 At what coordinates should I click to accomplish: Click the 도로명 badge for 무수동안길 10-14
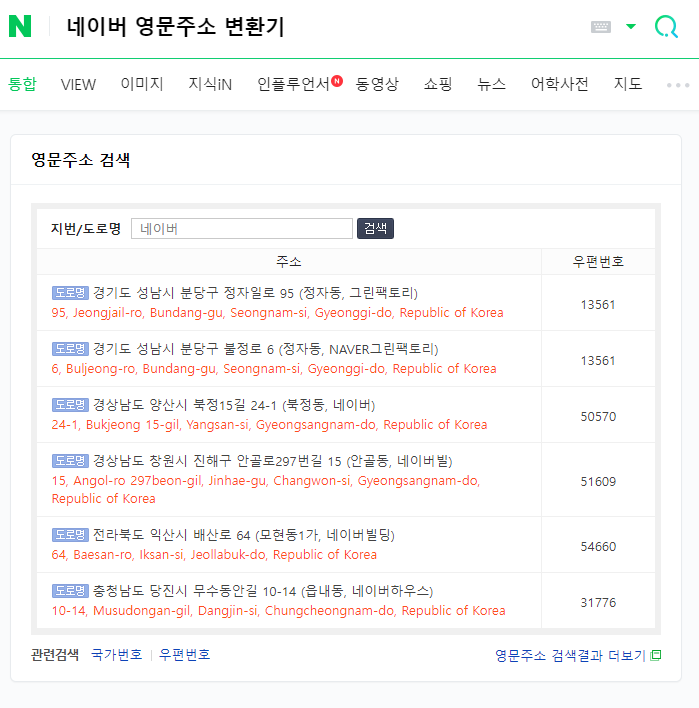[70, 591]
